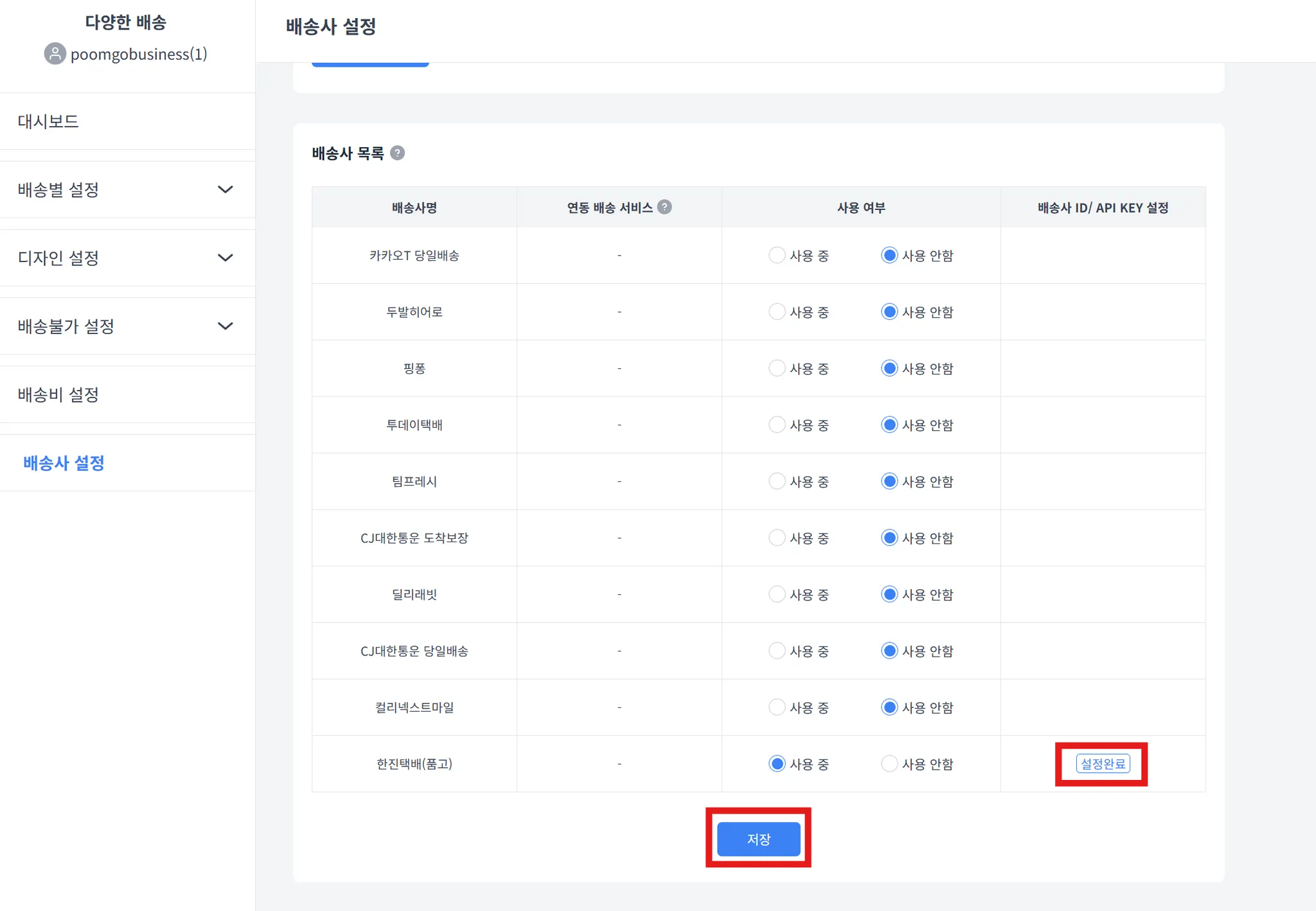Expand the 배송별 설정 menu chevron
Screen dimensions: 1316x911
[225, 190]
